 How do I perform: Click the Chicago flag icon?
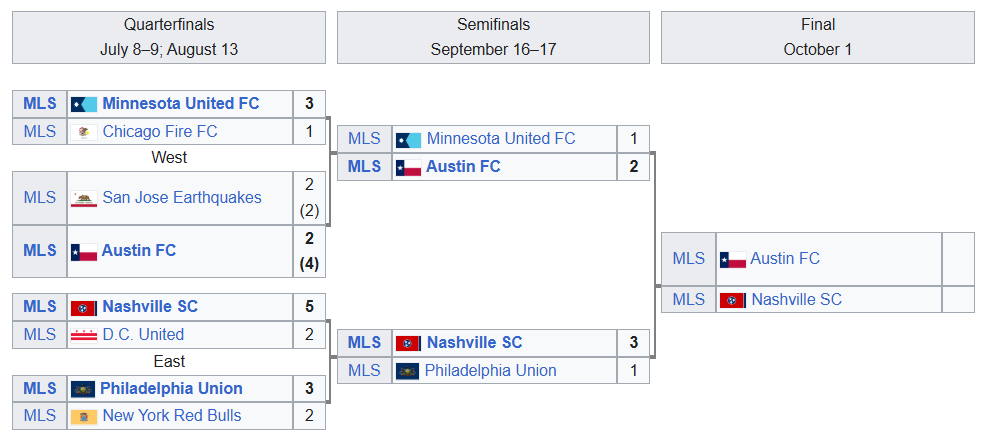pos(84,132)
